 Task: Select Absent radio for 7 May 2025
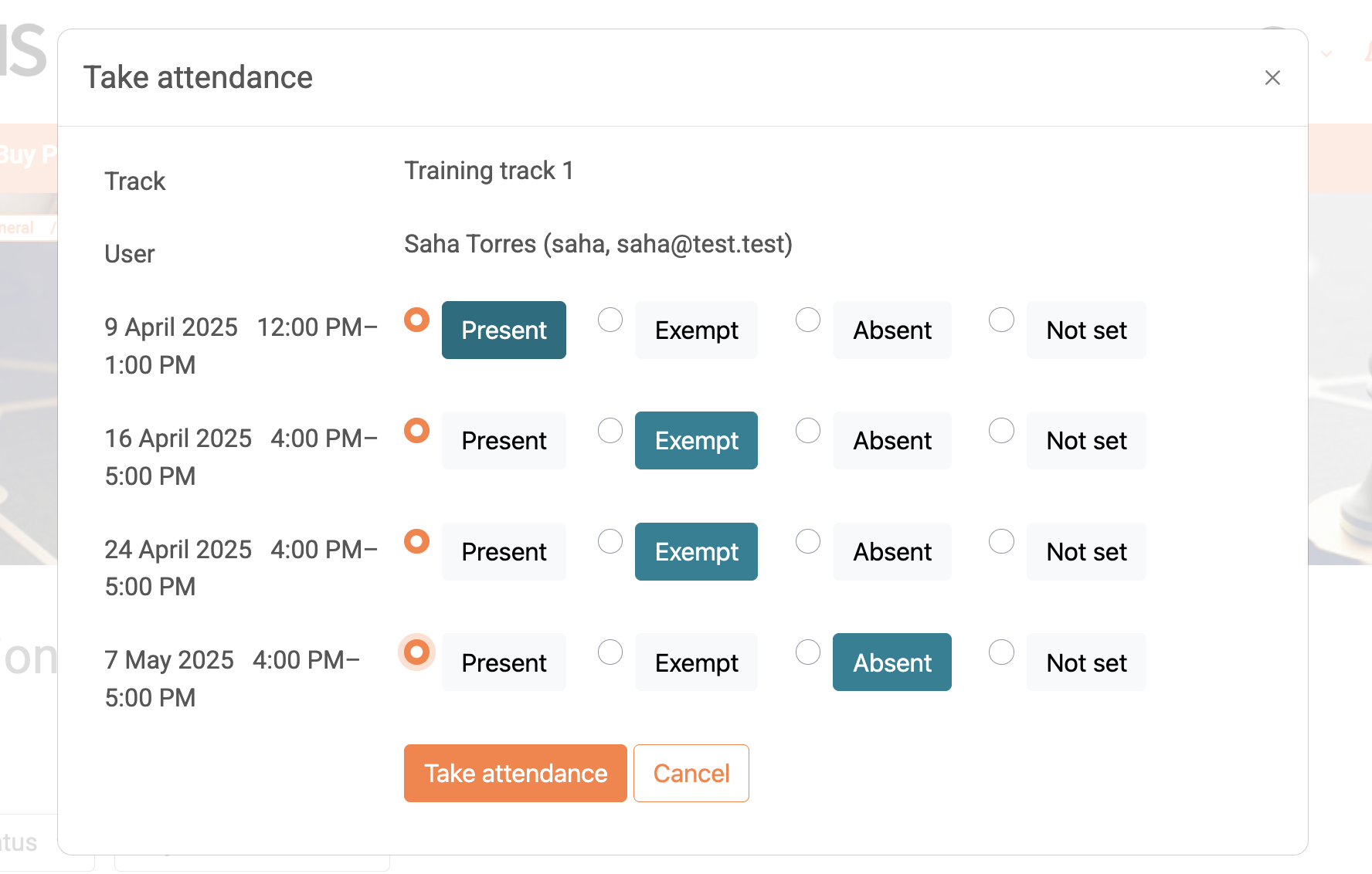(x=808, y=652)
